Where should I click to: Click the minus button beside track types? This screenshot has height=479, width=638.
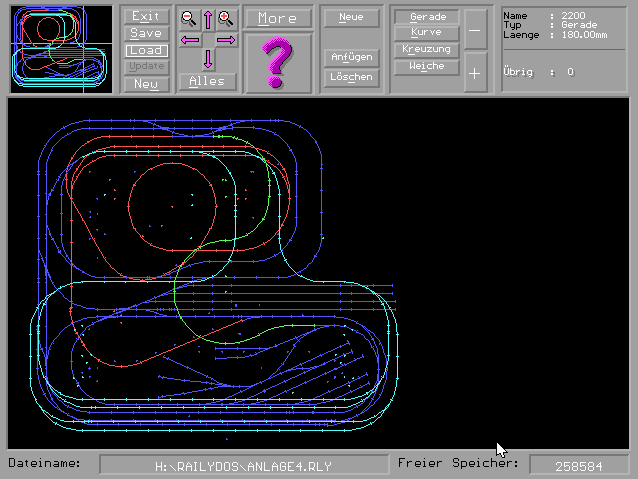474,31
